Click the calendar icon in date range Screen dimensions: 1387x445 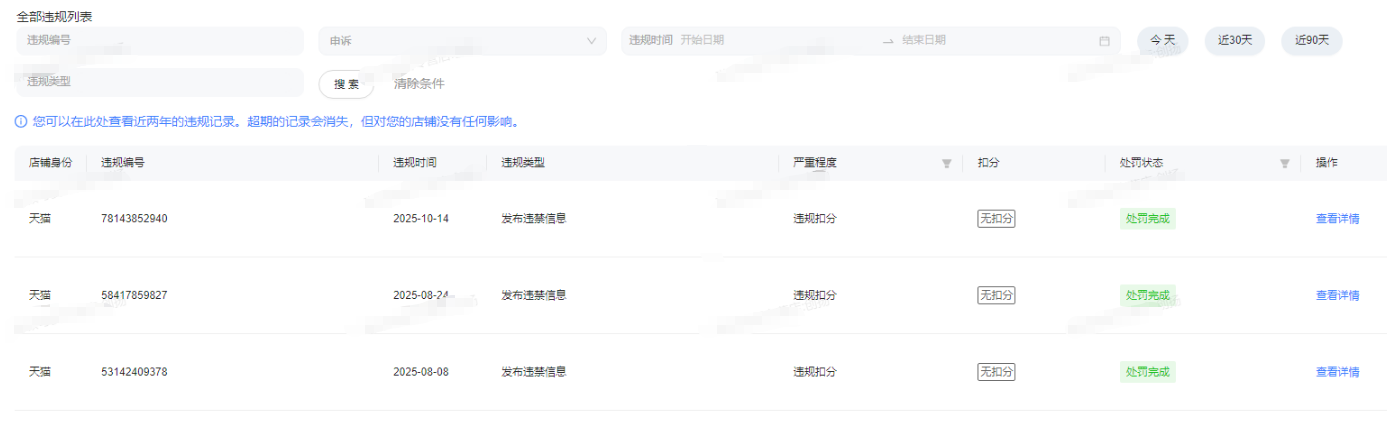(x=1104, y=41)
